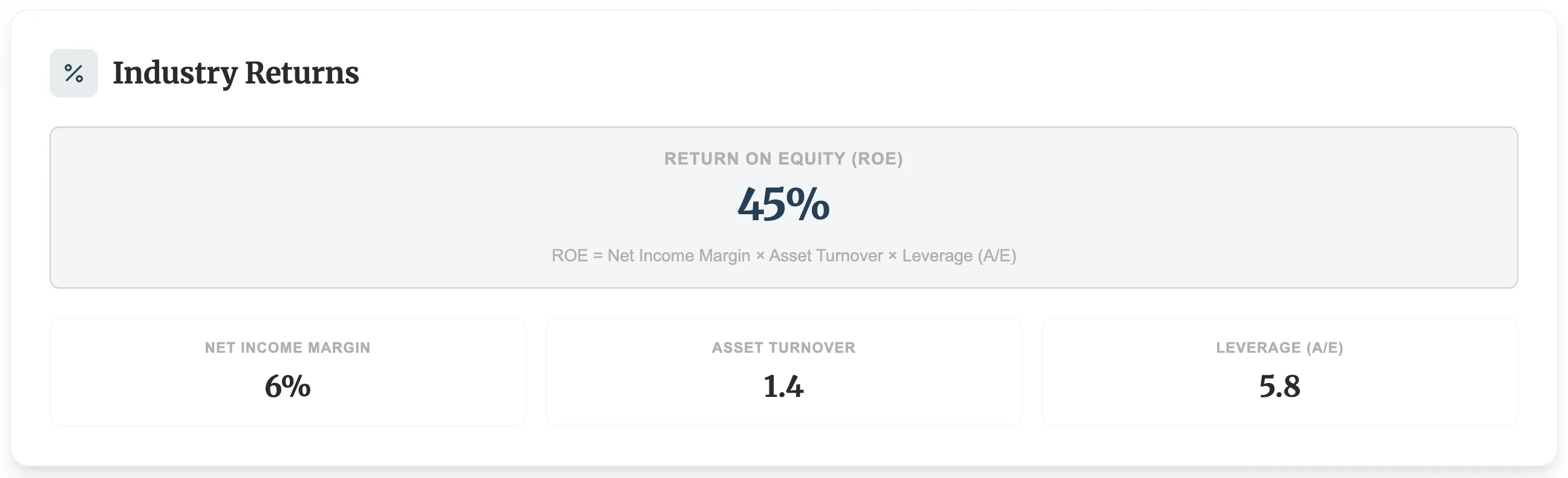Open the Leverage (A/E) card
1568x478 pixels.
1279,372
